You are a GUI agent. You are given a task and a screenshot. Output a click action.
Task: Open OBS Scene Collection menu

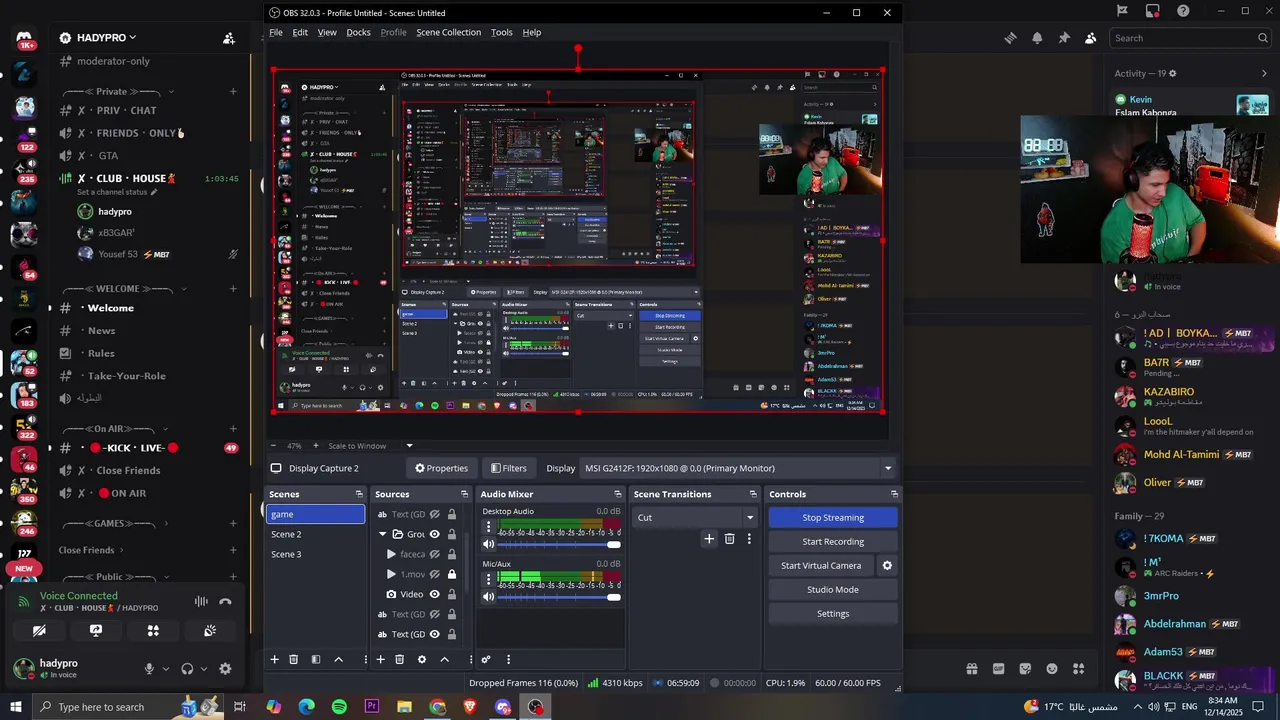click(448, 32)
